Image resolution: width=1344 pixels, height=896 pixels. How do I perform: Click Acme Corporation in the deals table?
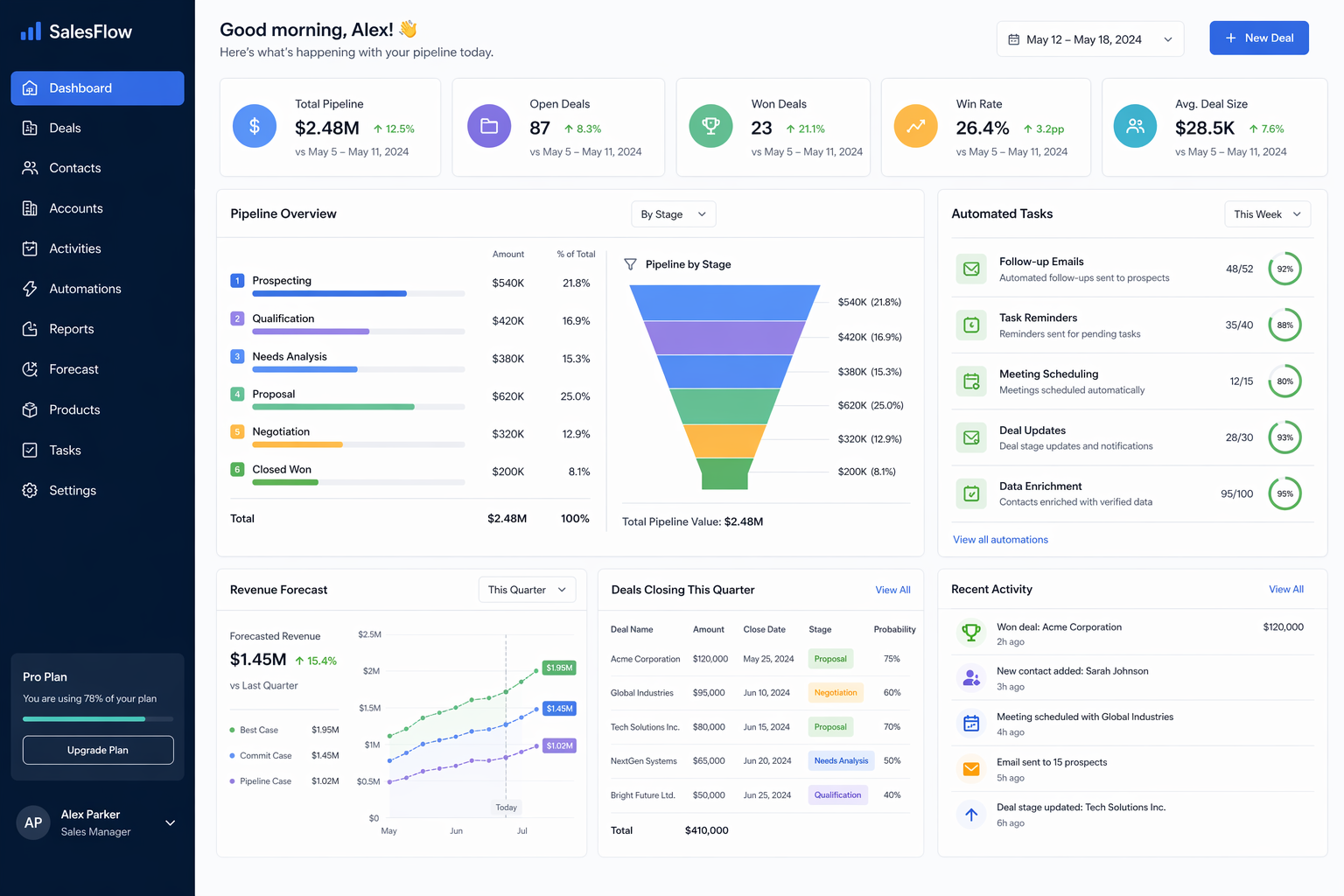pos(645,659)
